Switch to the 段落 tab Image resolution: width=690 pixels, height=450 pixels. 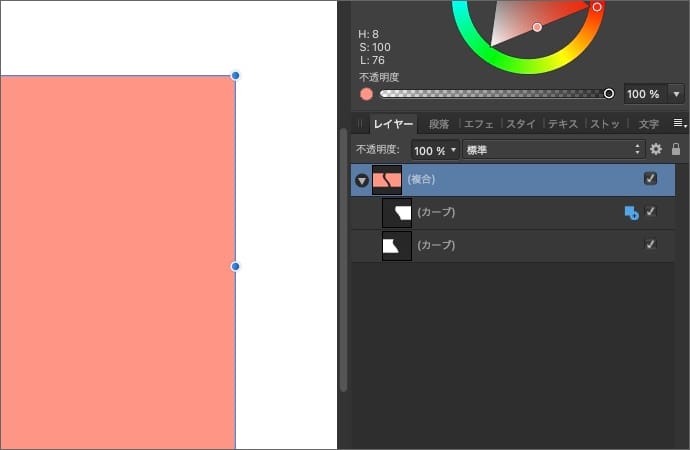tap(439, 125)
